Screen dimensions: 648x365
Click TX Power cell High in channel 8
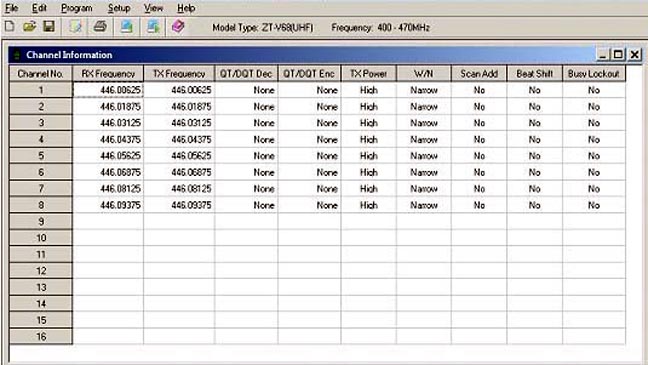click(368, 205)
